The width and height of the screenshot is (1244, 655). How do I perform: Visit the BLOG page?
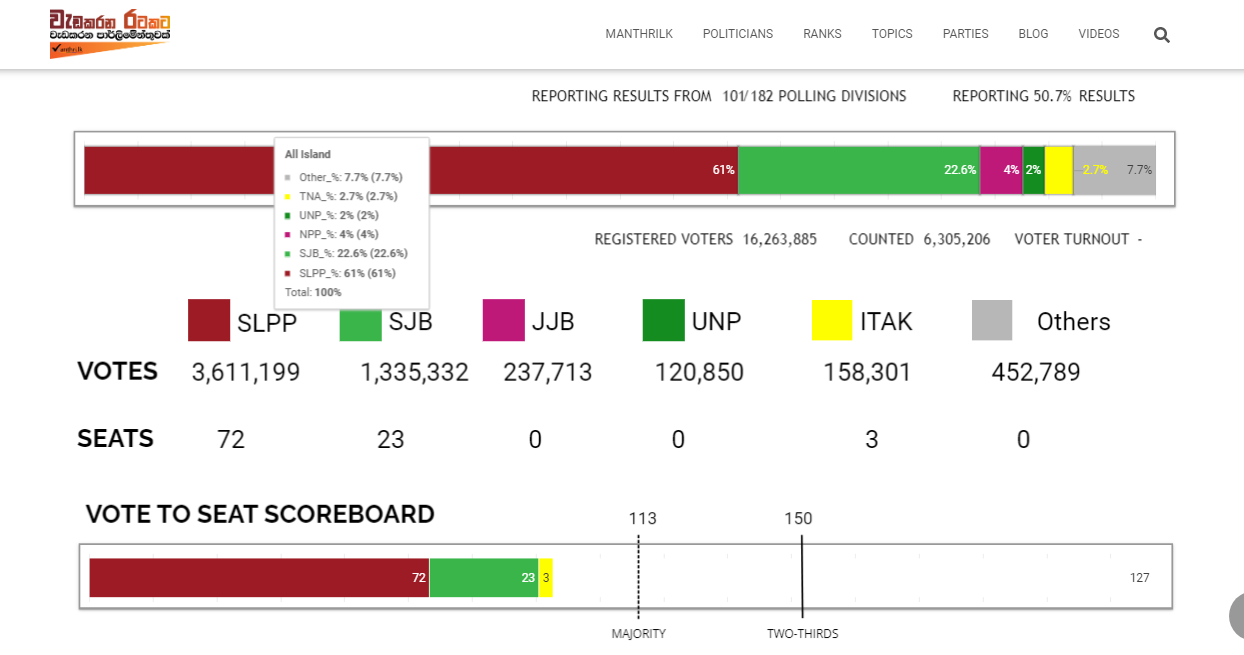coord(1033,34)
